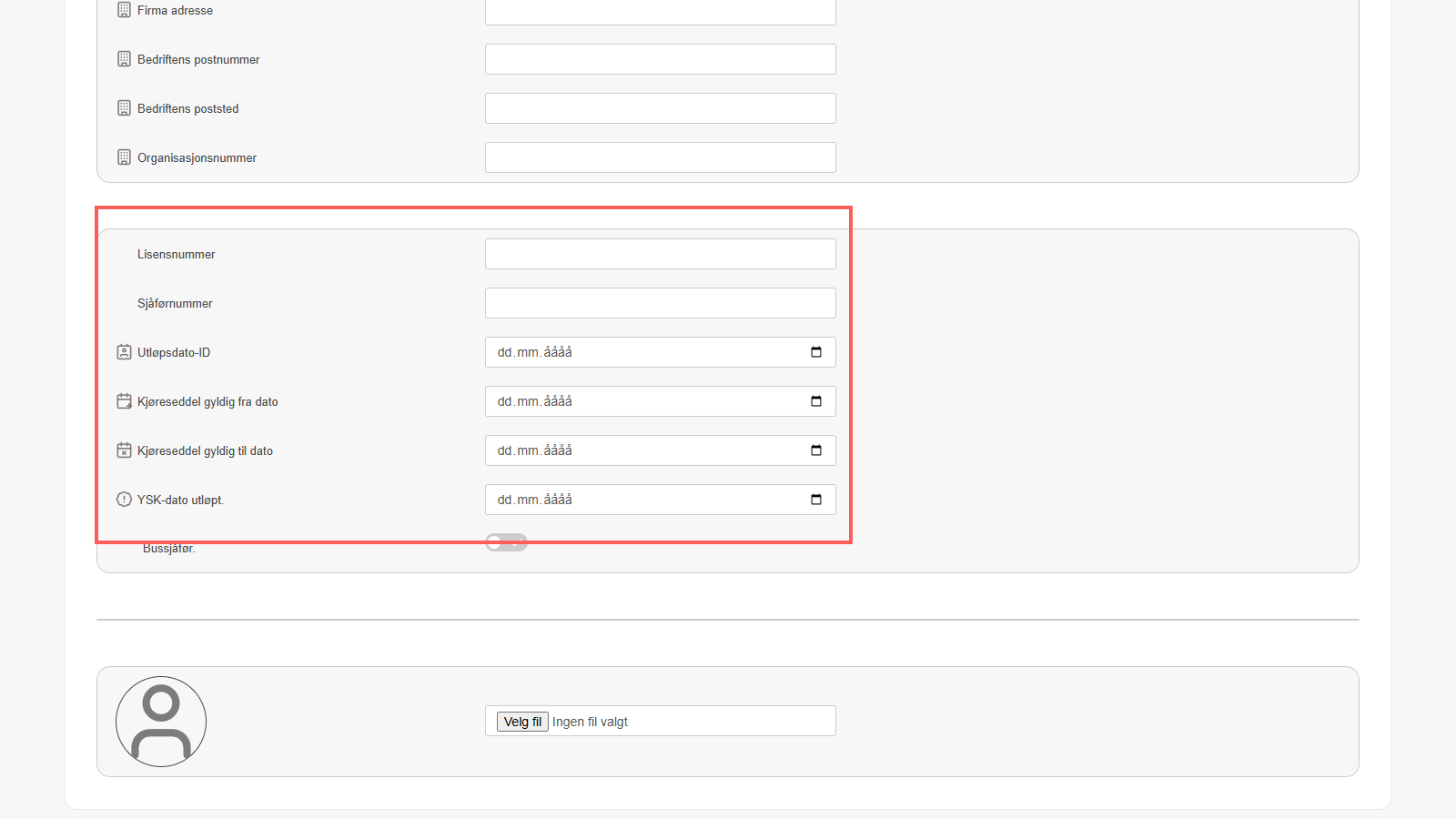Click the Bussjåfør label
Screen dimensions: 1456x819
pyautogui.click(x=168, y=549)
